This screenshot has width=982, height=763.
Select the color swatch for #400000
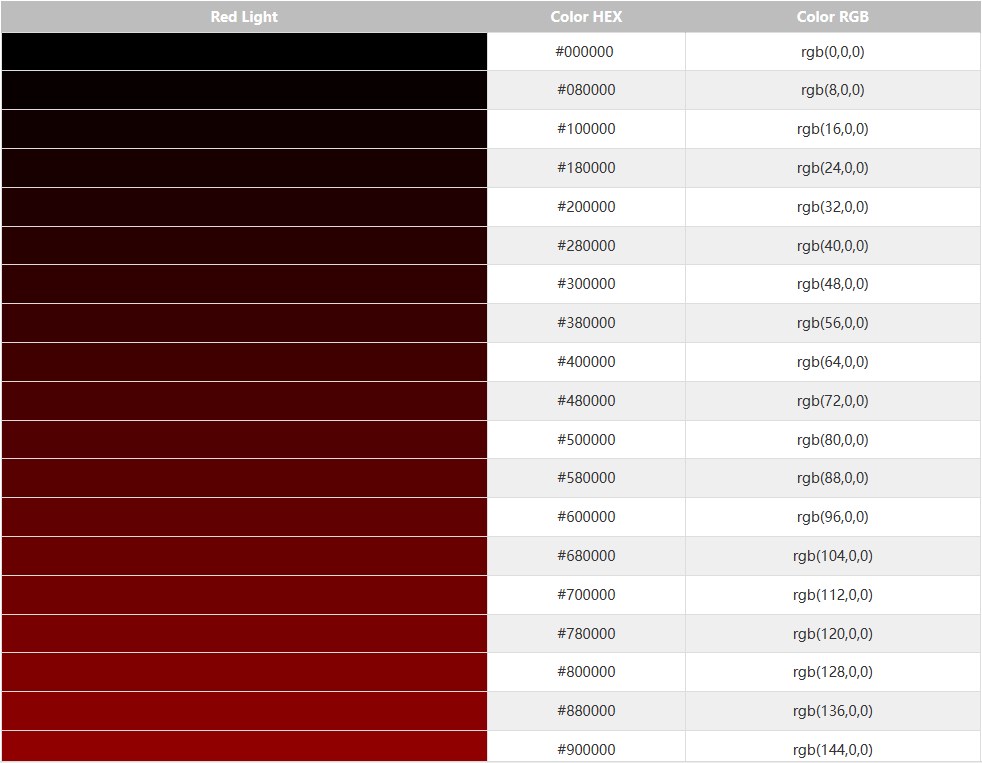244,362
